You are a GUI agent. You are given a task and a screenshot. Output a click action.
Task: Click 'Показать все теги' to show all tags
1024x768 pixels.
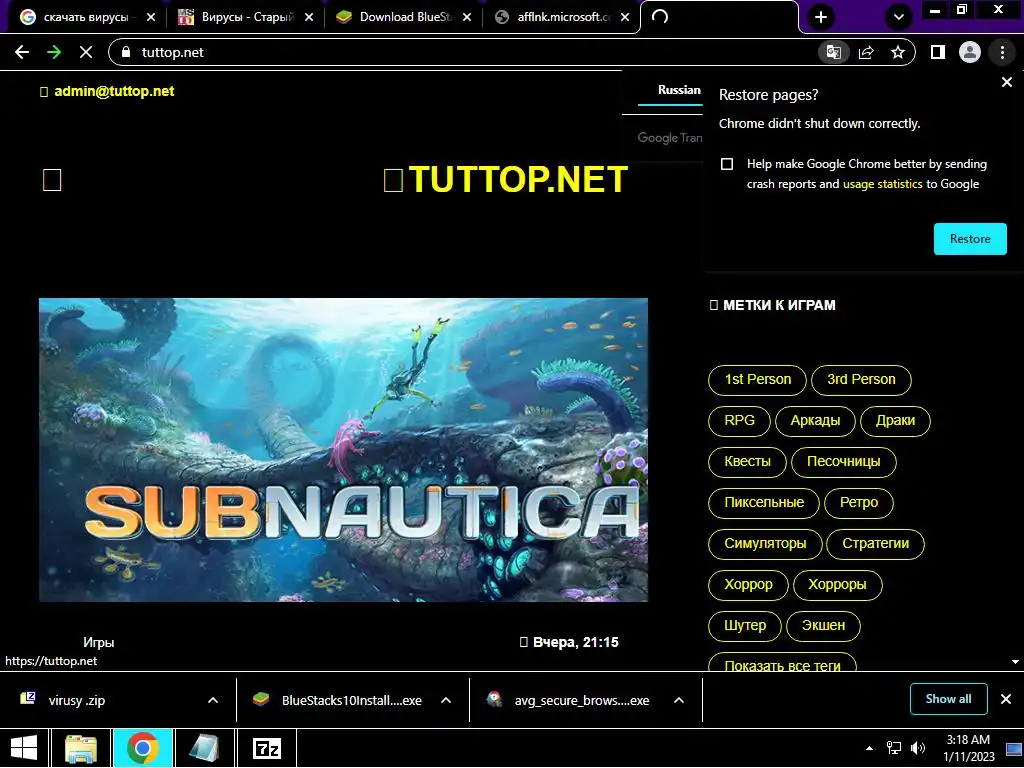coord(782,664)
